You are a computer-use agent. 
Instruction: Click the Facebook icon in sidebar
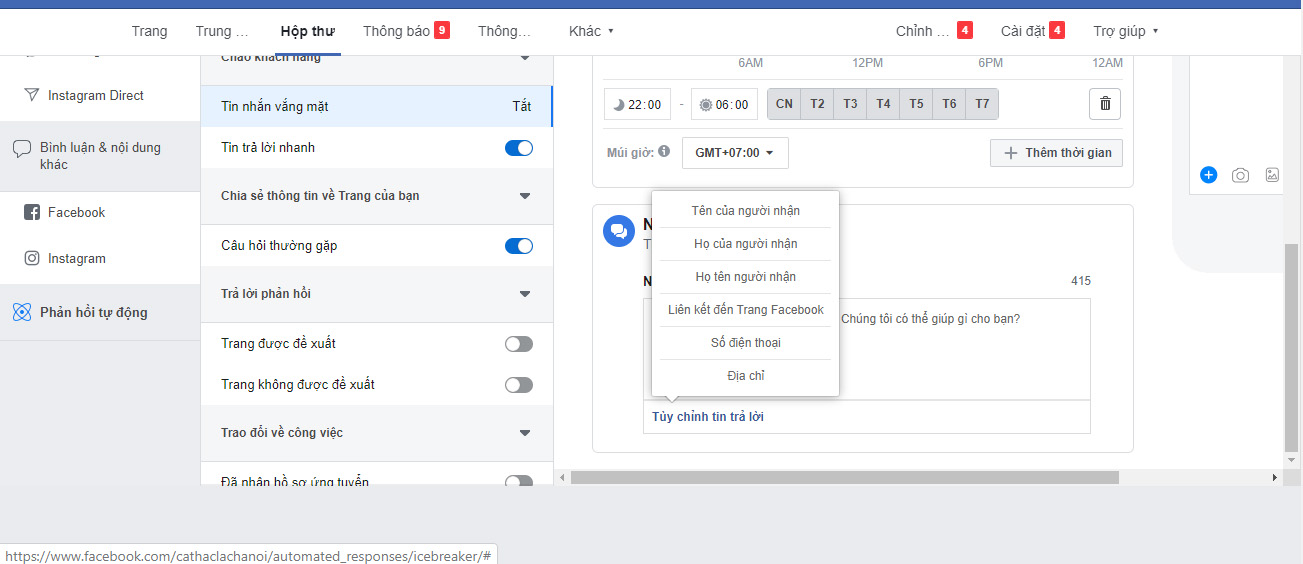[x=31, y=213]
